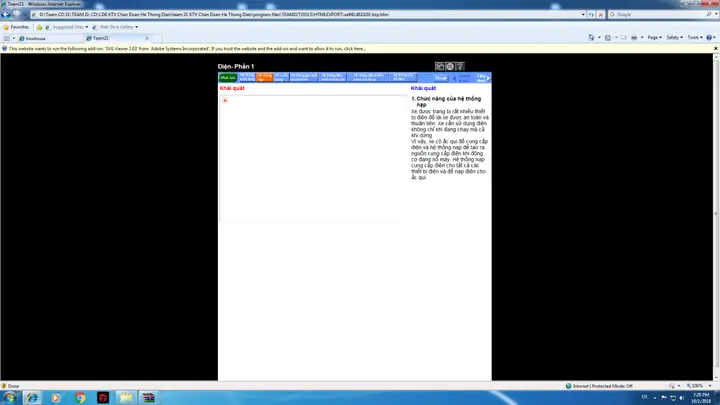Open the Favorites button
This screenshot has width=720, height=405.
(16, 27)
